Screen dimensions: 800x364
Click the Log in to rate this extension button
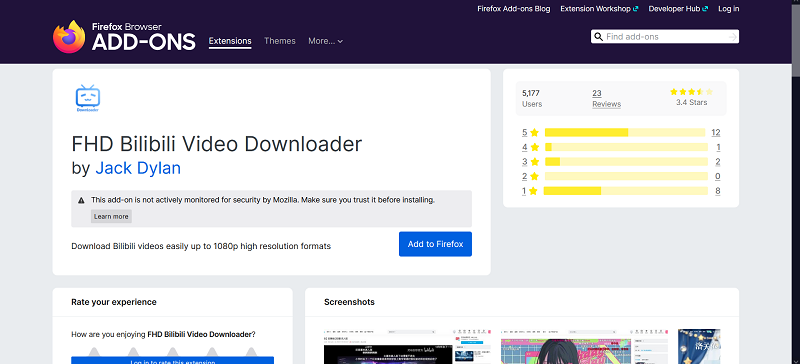pos(172,360)
